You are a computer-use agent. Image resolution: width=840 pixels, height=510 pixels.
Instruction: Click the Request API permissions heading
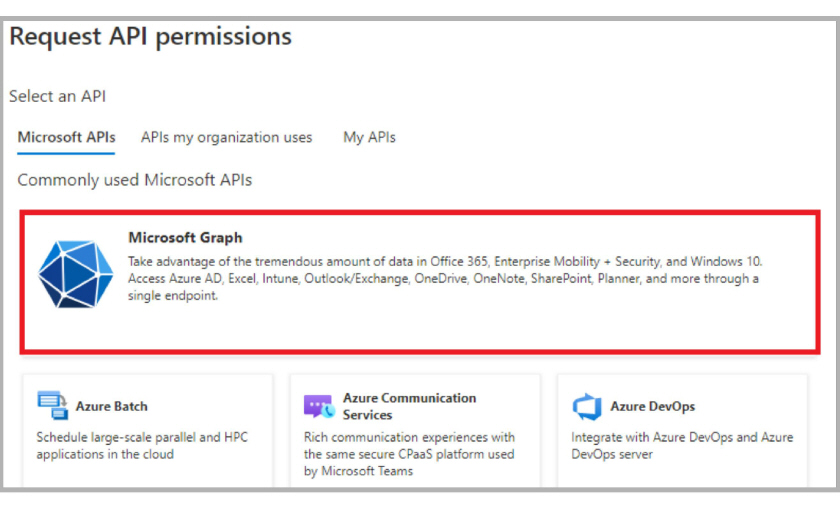pos(151,36)
